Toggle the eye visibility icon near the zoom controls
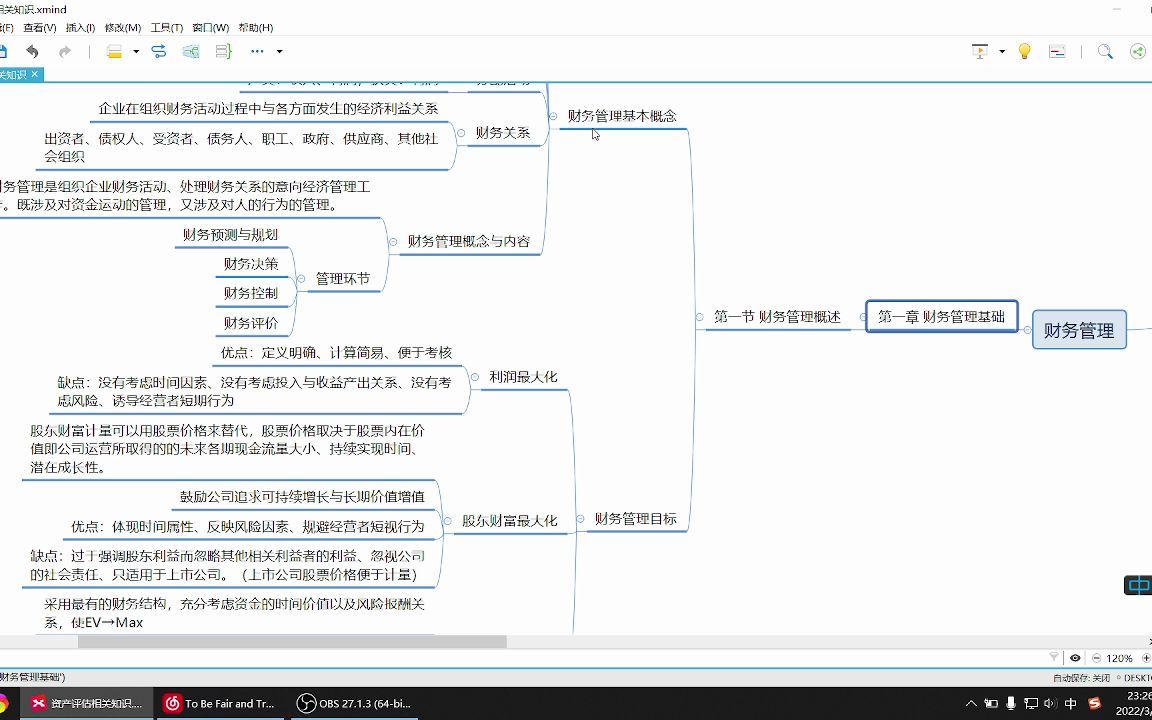Image resolution: width=1152 pixels, height=720 pixels. coord(1075,658)
